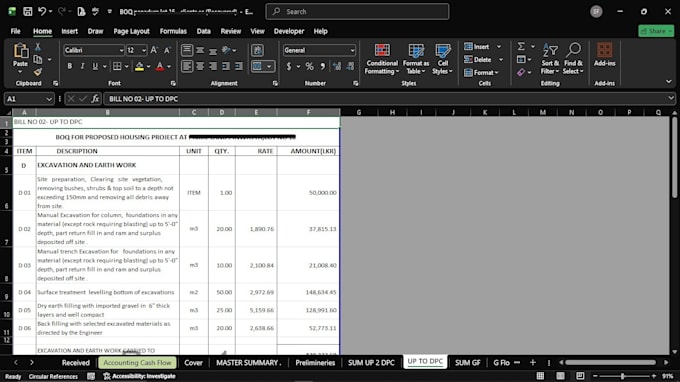Viewport: 680px width, 382px height.
Task: Click the Format Painter brush icon
Action: tap(38, 72)
